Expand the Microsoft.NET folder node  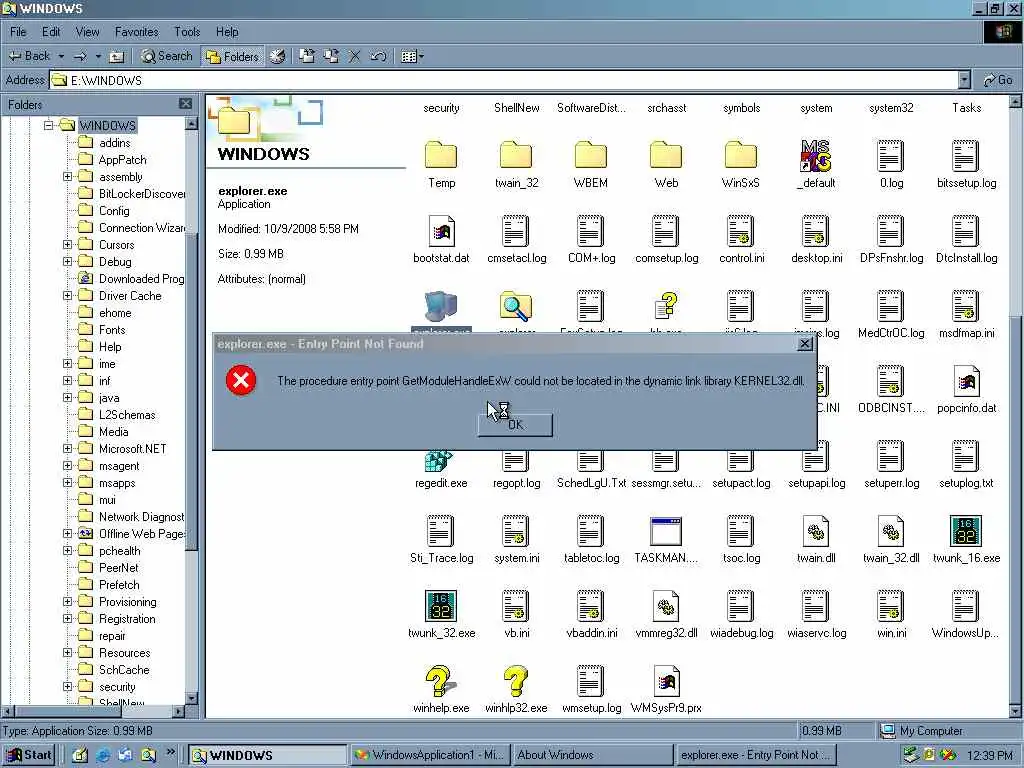point(67,449)
